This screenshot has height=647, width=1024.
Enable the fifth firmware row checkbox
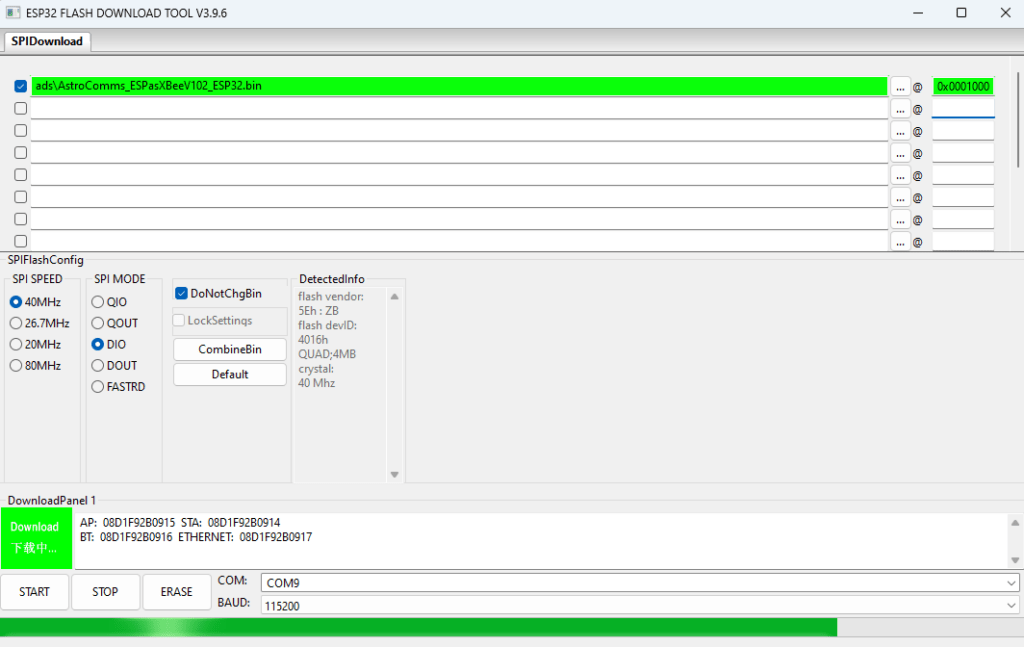point(20,175)
